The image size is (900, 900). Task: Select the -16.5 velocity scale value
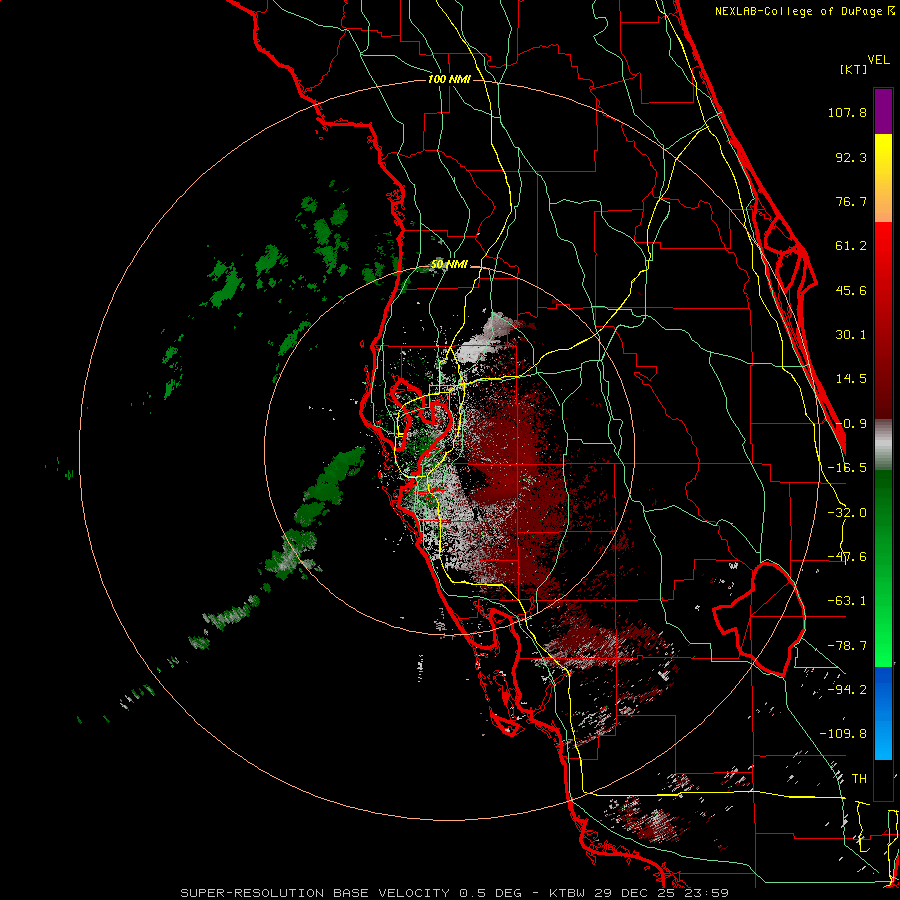(847, 468)
